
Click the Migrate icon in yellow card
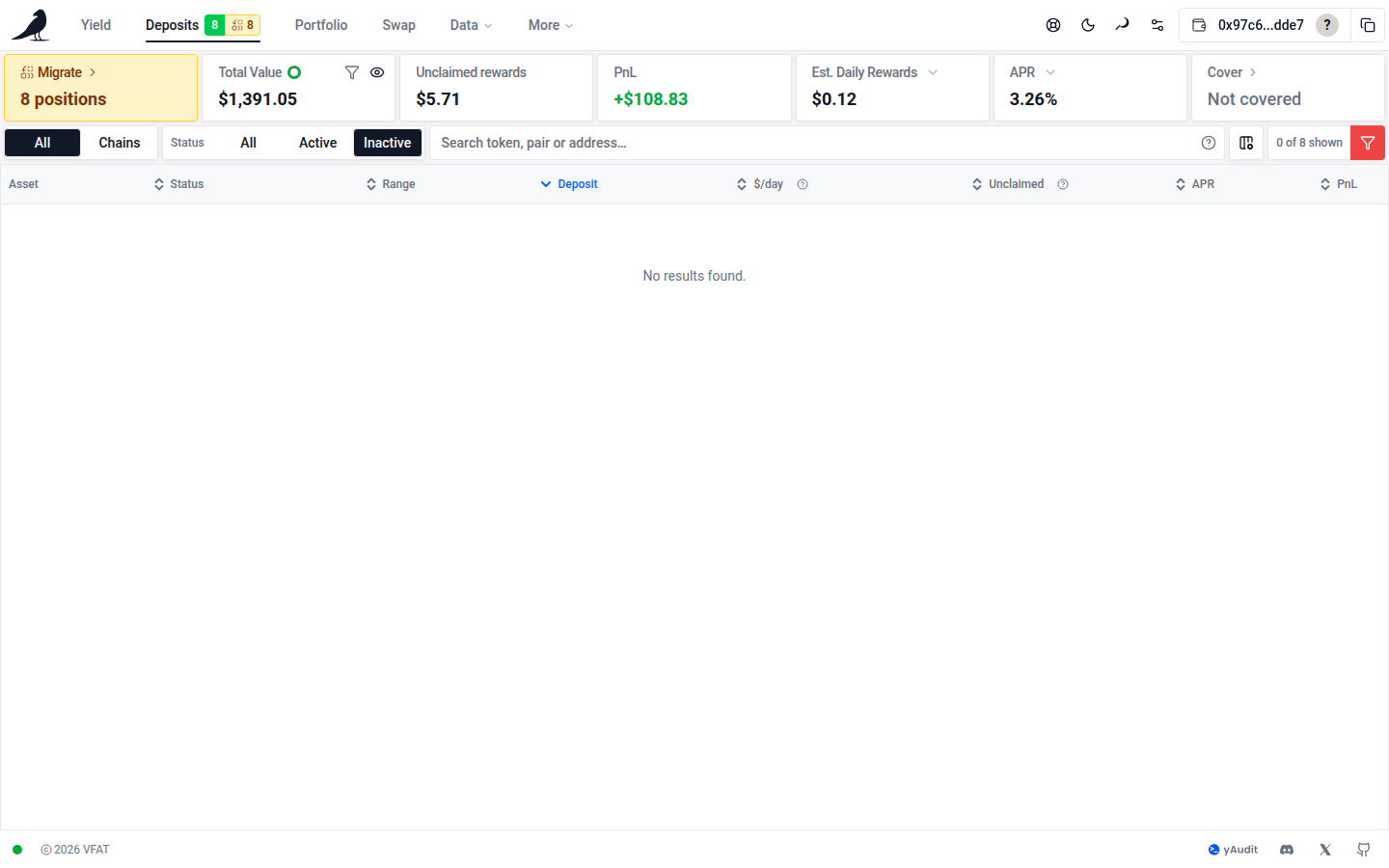[27, 72]
